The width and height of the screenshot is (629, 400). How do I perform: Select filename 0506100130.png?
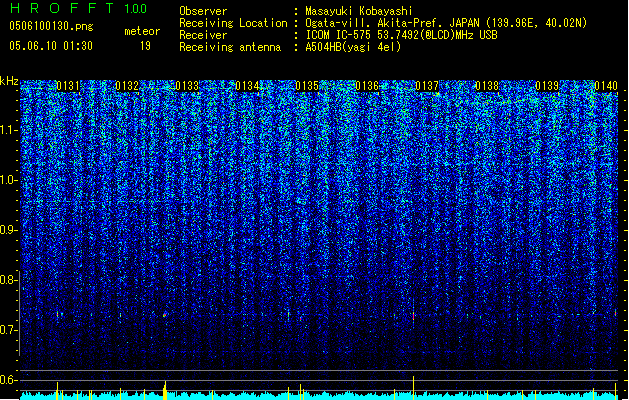(51, 26)
